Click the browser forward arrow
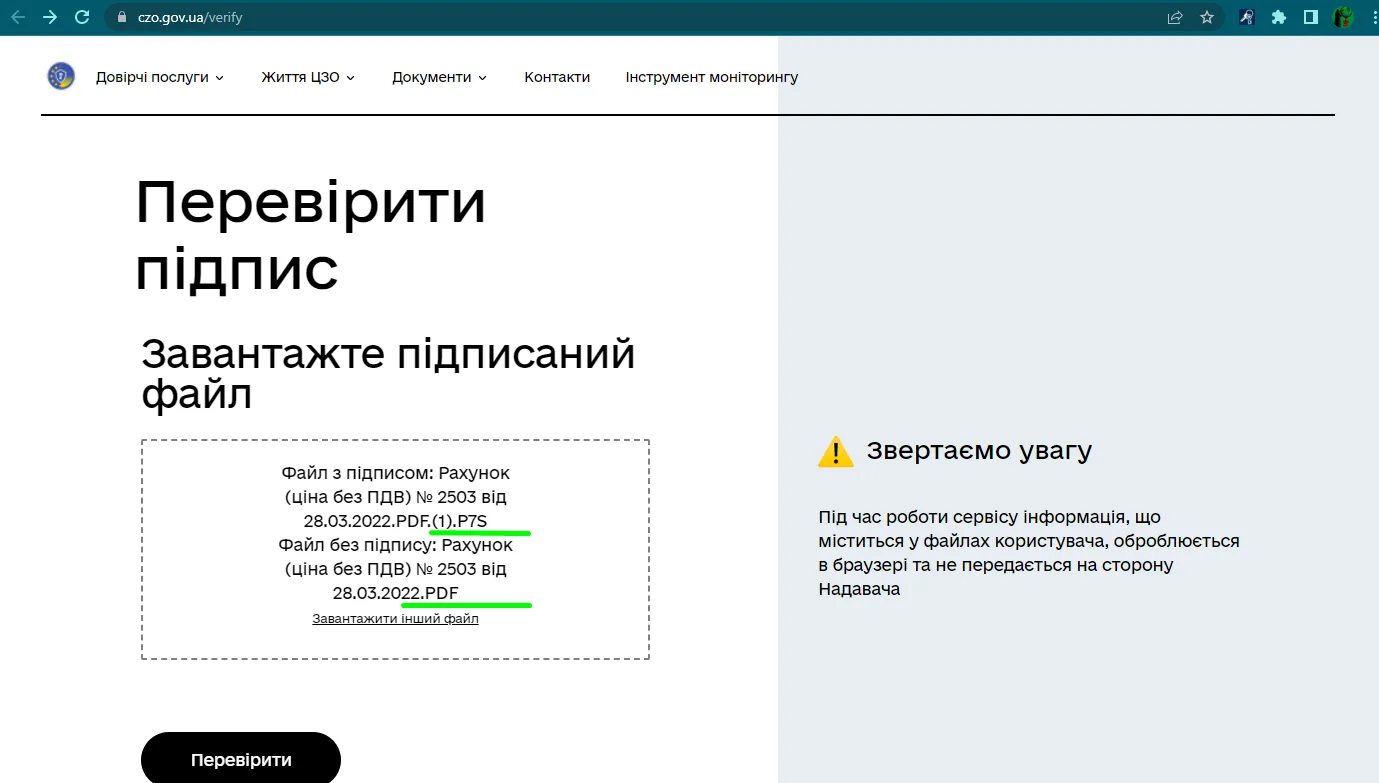 coord(50,17)
